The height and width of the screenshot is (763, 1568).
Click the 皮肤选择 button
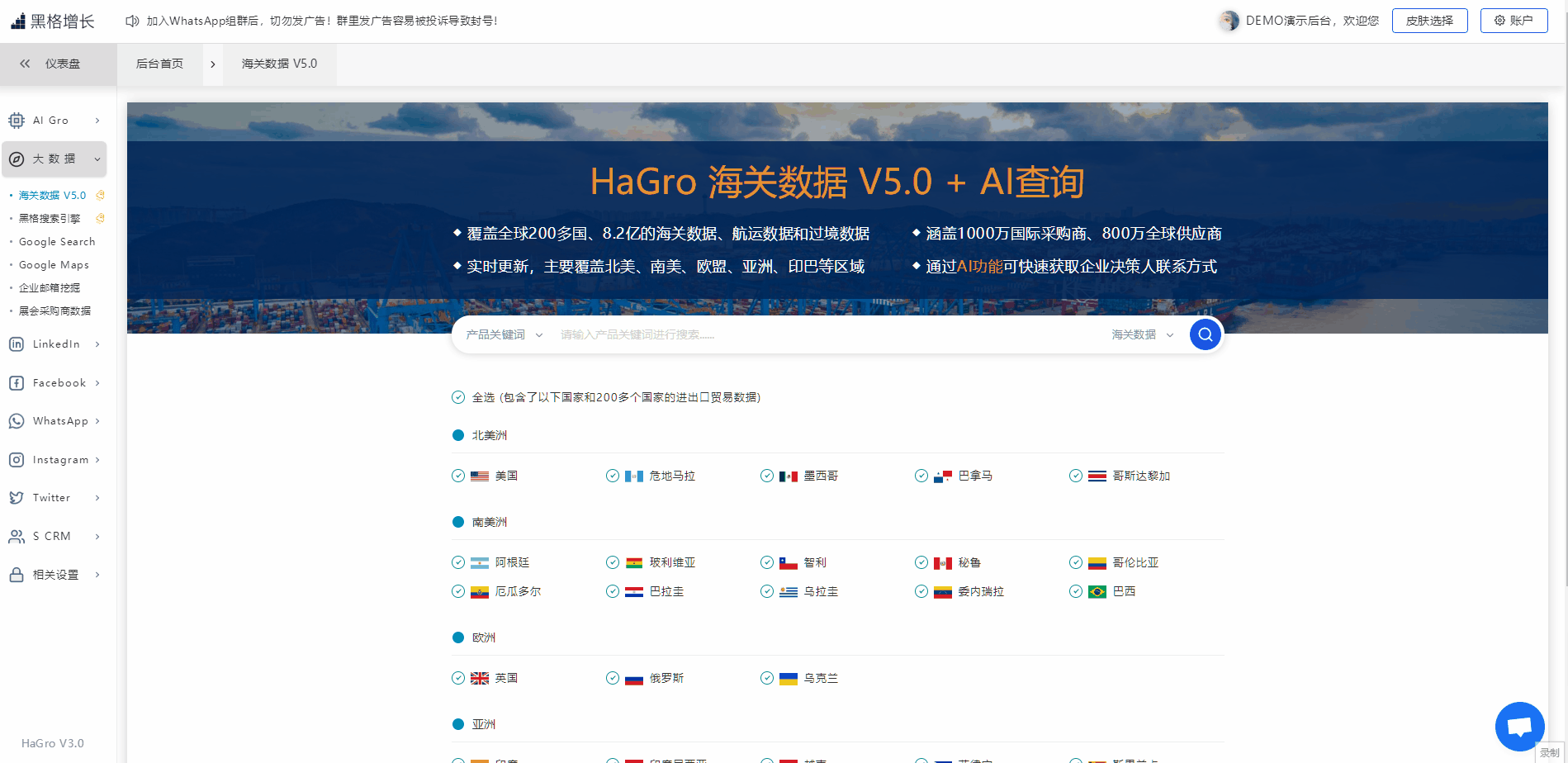tap(1429, 21)
